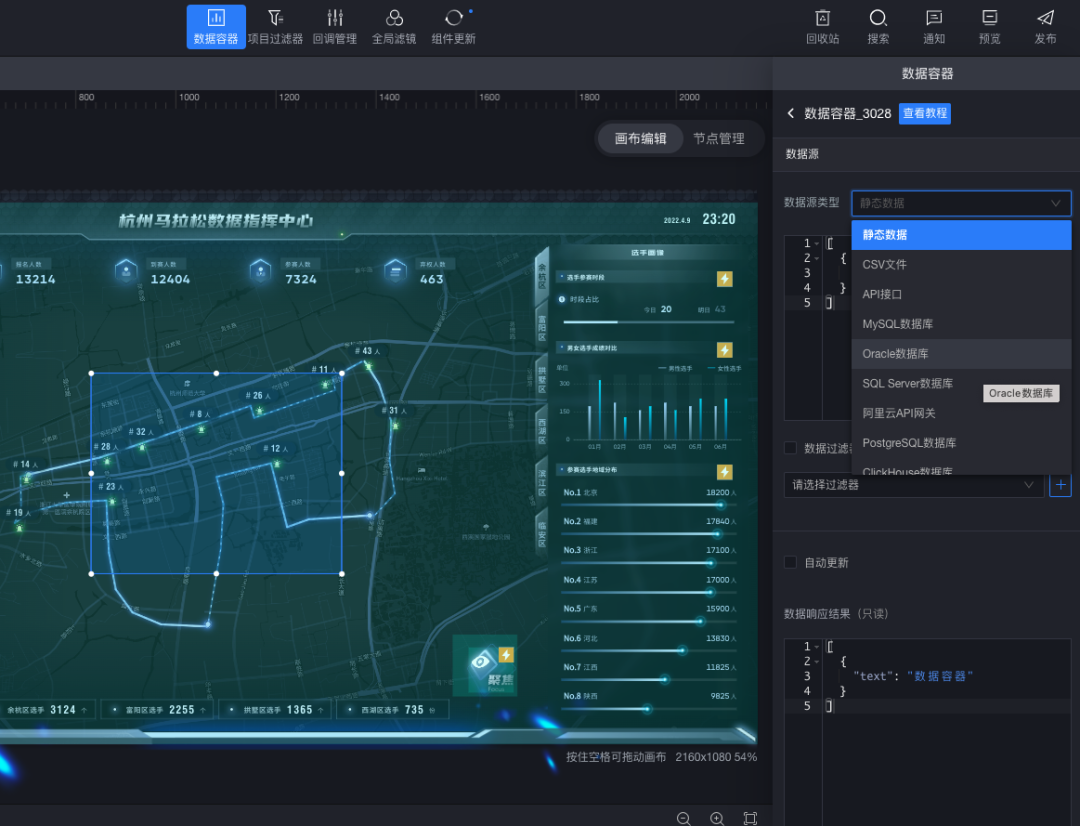Click the top-middle selection handle
This screenshot has height=826, width=1080.
[216, 373]
